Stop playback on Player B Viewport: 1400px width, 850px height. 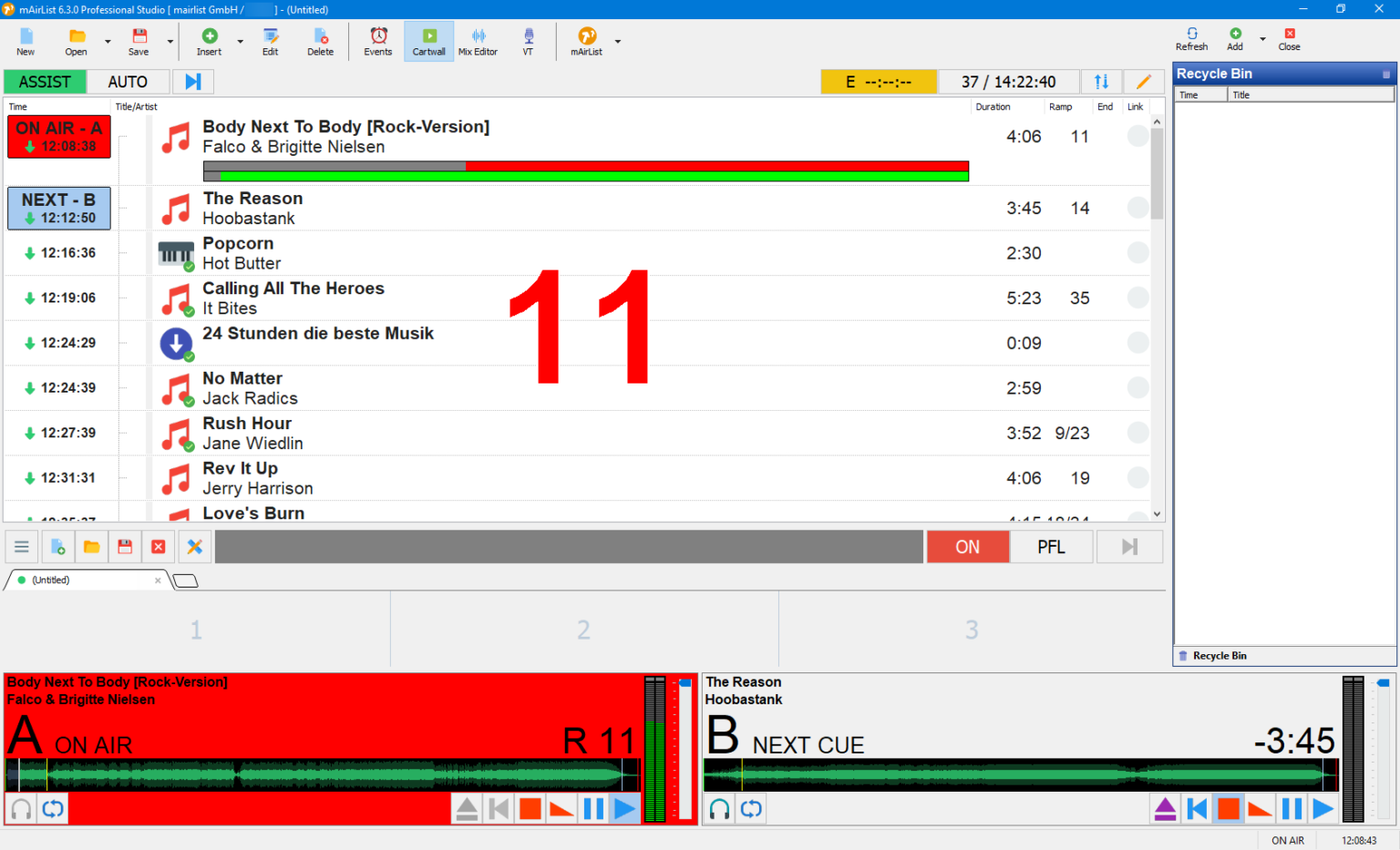coord(1228,808)
